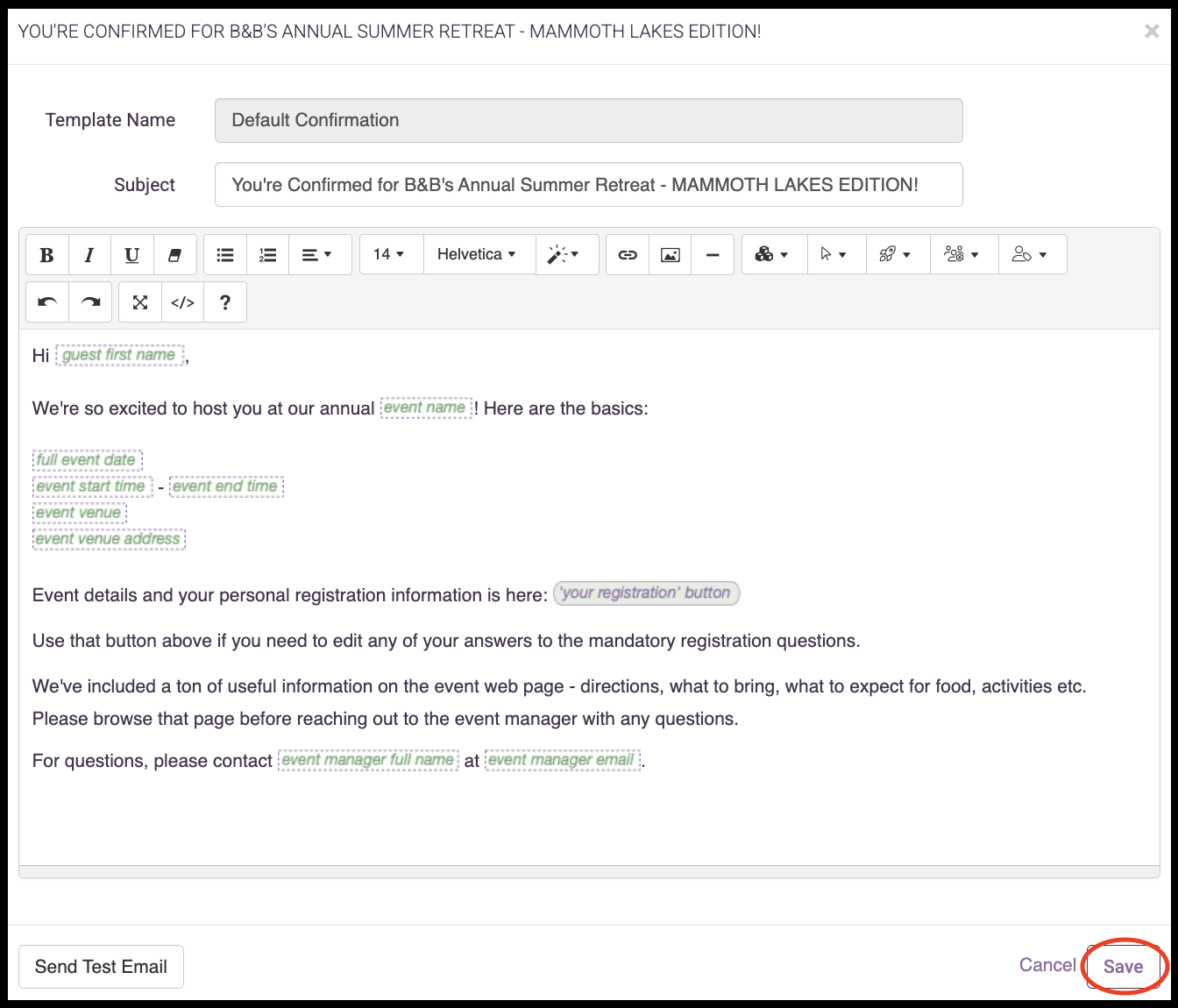Viewport: 1178px width, 1008px height.
Task: Click the eraser remove-formatting icon
Action: coord(174,255)
